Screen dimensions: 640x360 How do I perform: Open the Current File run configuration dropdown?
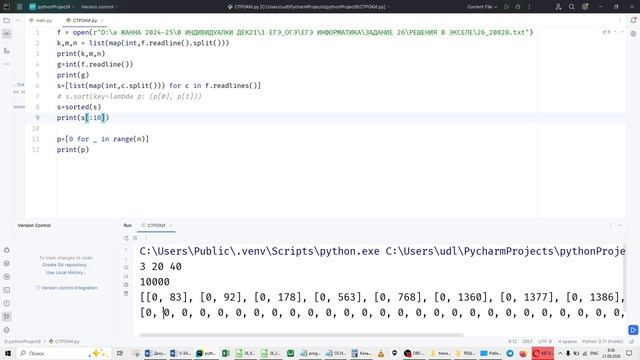click(x=482, y=7)
